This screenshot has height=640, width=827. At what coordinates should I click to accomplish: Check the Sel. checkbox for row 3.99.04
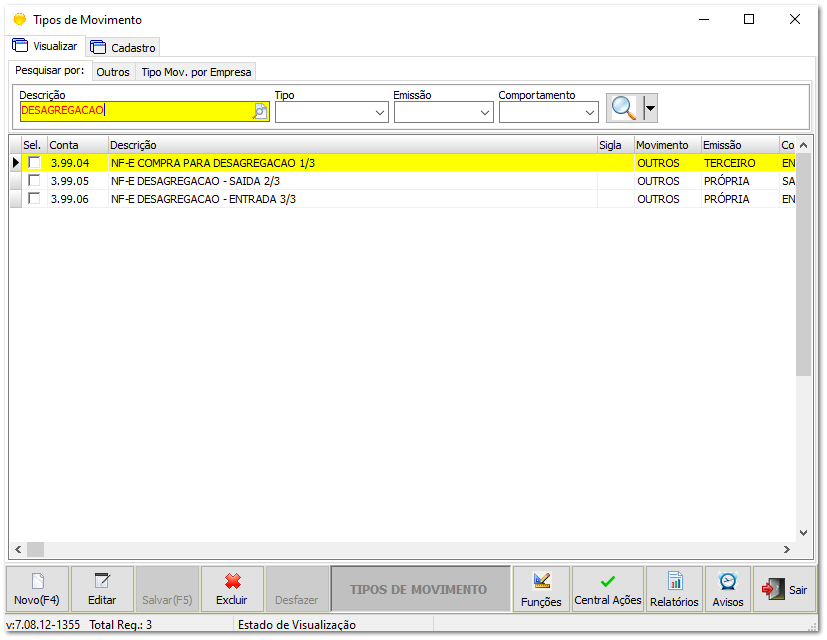35,162
